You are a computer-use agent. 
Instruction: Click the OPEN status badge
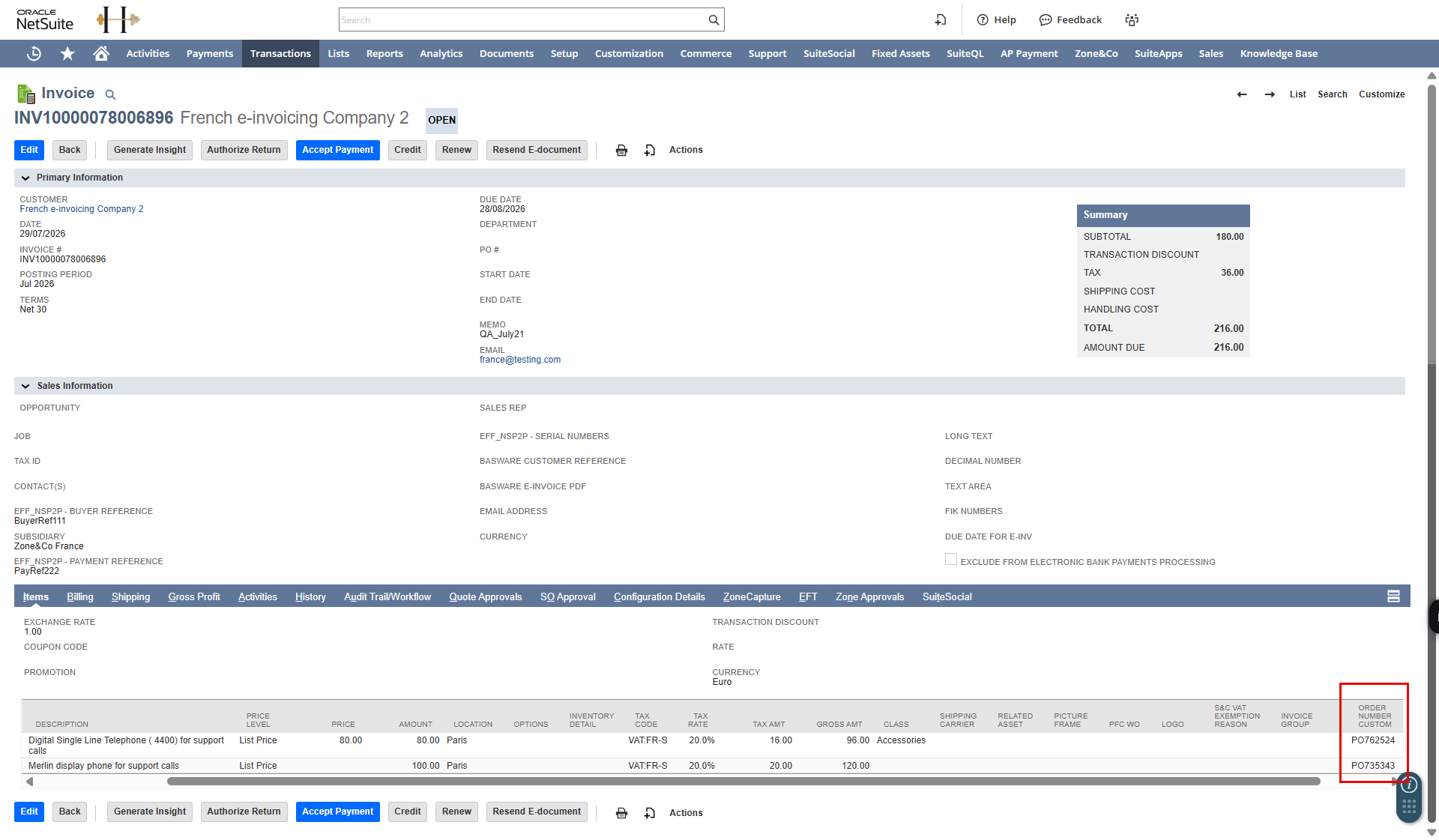click(441, 120)
